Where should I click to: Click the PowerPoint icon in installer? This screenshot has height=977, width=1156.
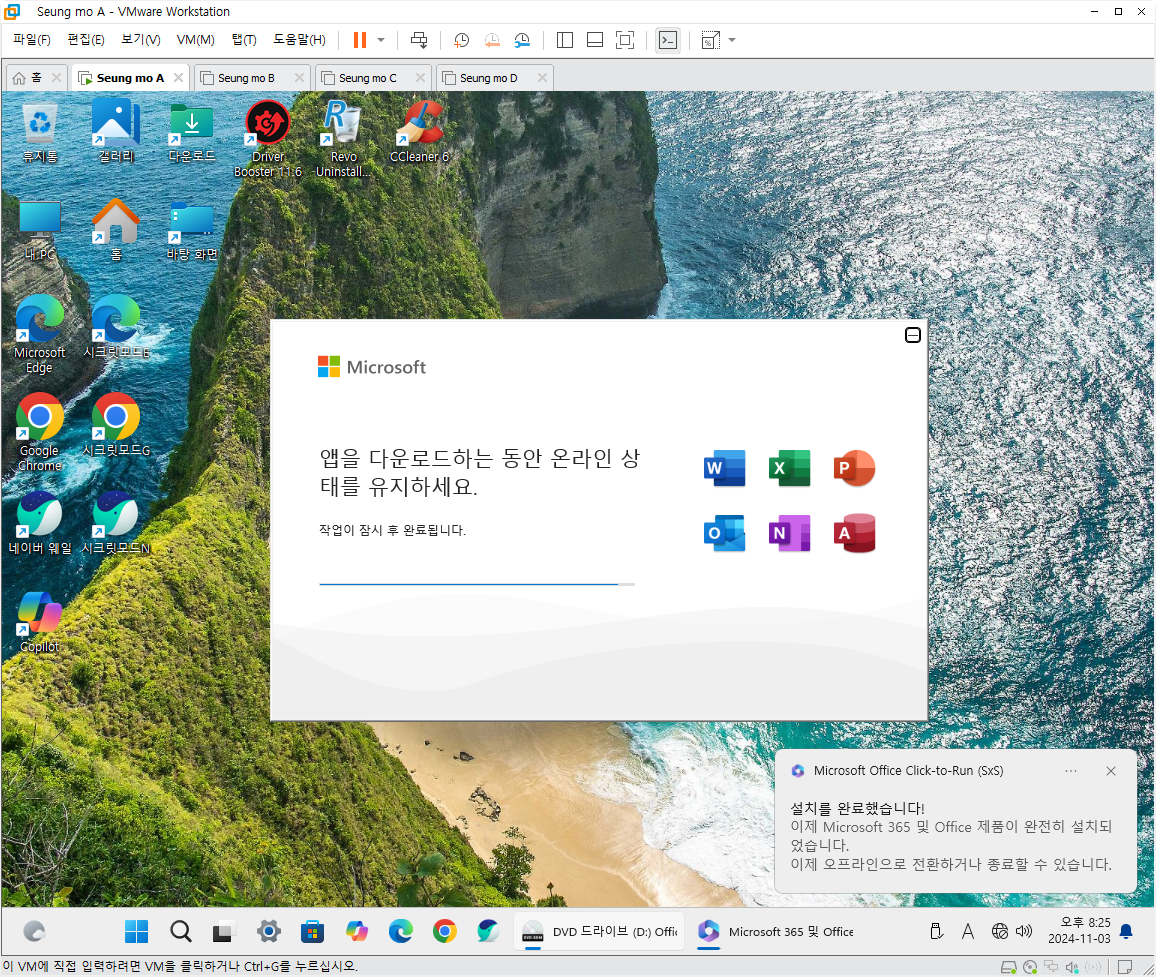pyautogui.click(x=854, y=468)
